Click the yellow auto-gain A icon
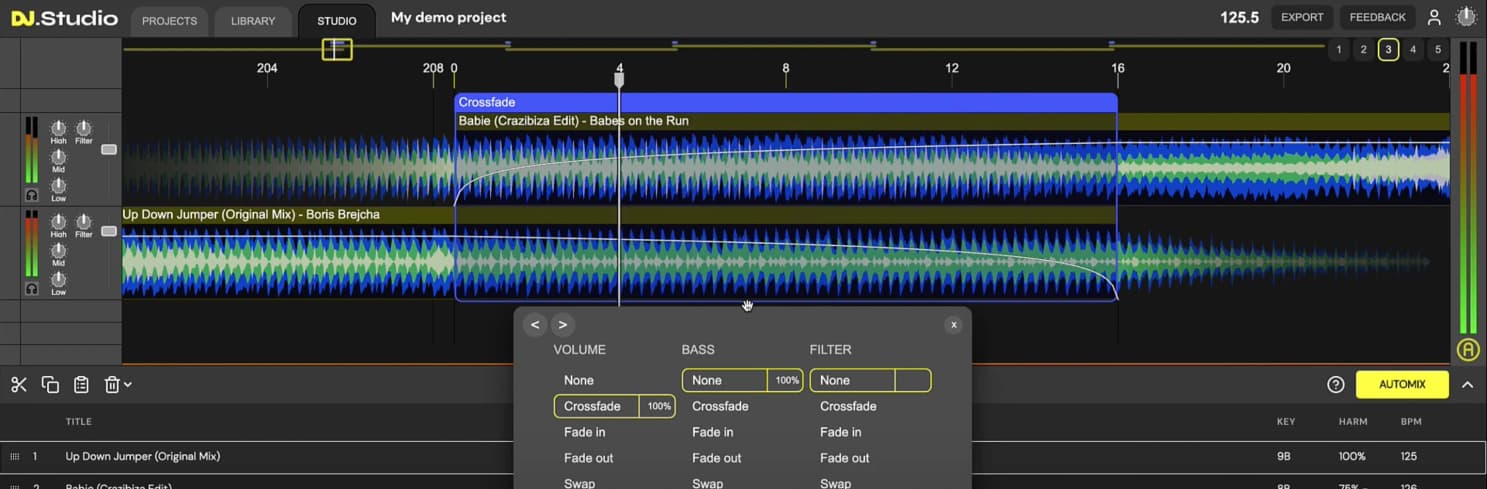1487x489 pixels. (x=1467, y=350)
